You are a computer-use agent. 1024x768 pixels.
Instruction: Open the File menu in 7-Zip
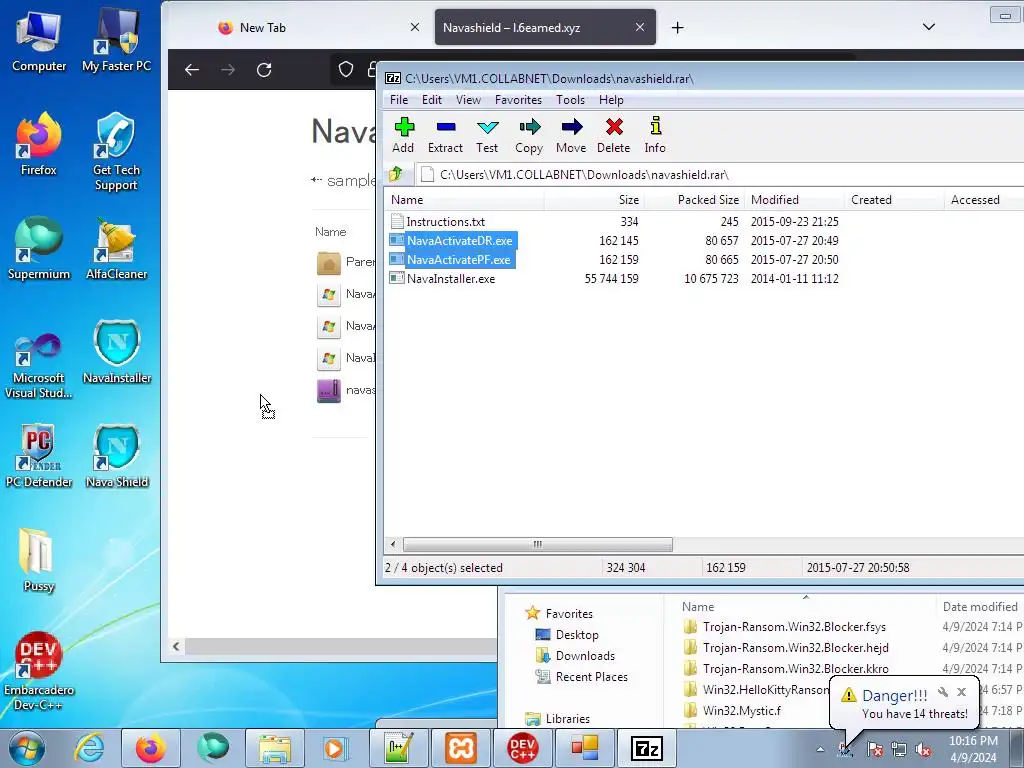coord(399,100)
